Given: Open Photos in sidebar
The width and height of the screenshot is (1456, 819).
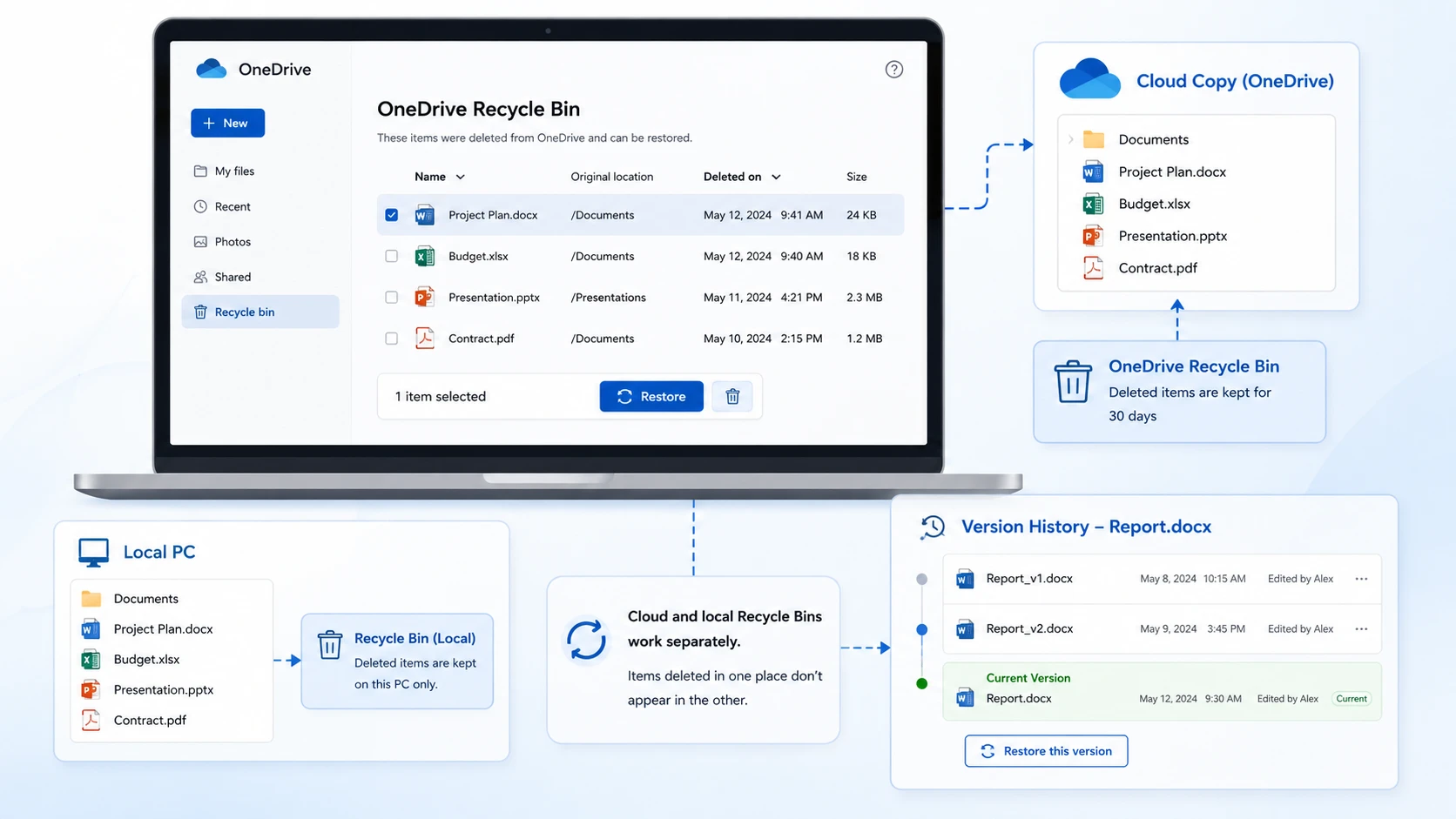Looking at the screenshot, I should click(260, 242).
